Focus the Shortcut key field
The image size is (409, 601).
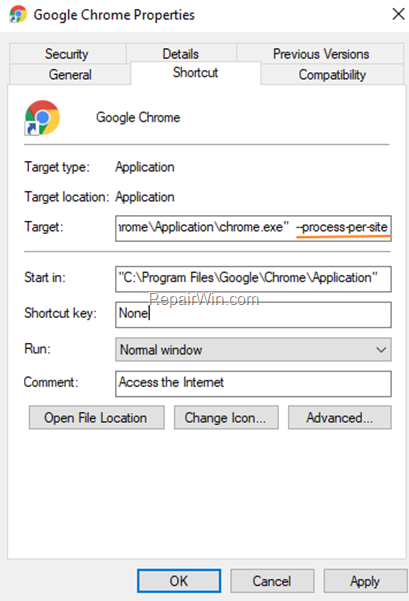pos(253,315)
